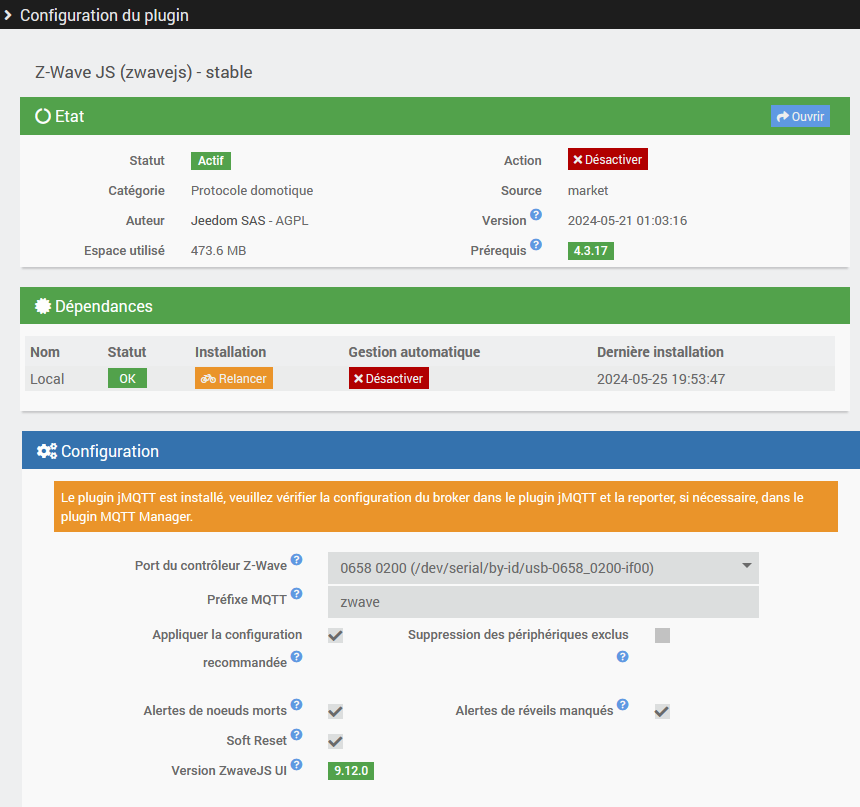Screen dimensions: 860x807
Task: Toggle Alertes de noeuds morts checkbox
Action: click(335, 712)
